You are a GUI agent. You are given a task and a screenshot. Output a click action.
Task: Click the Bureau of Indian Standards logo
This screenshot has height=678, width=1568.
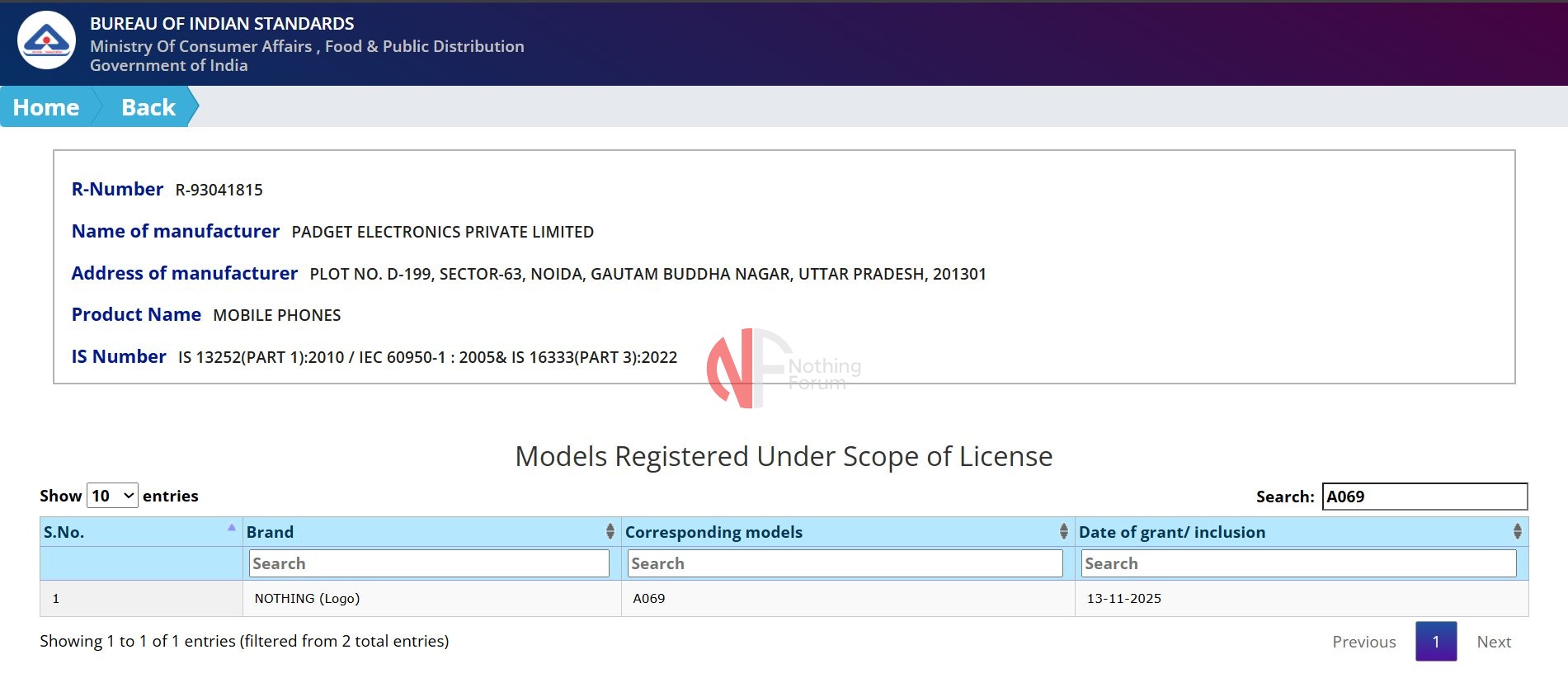click(x=46, y=40)
